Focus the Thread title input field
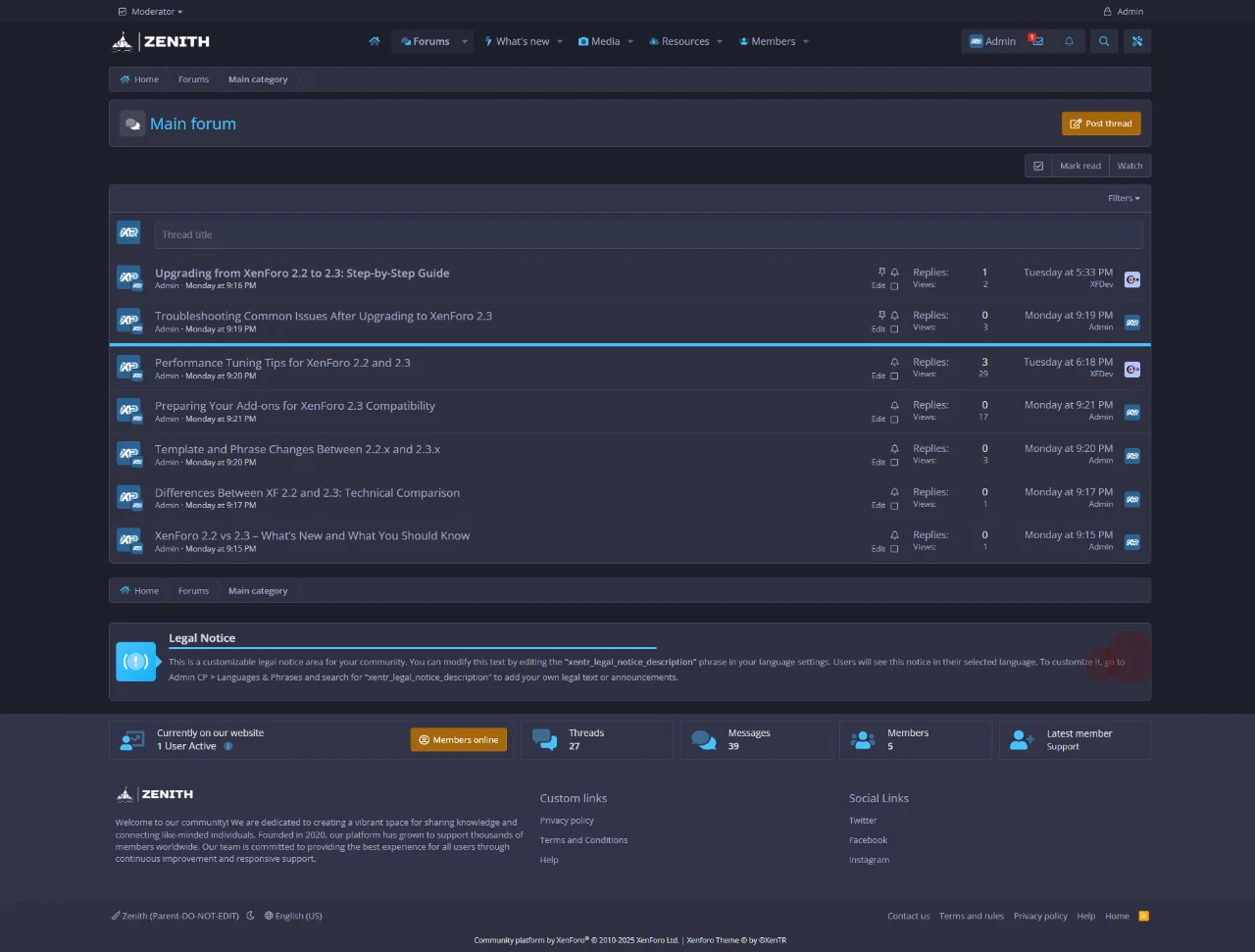 (x=648, y=234)
